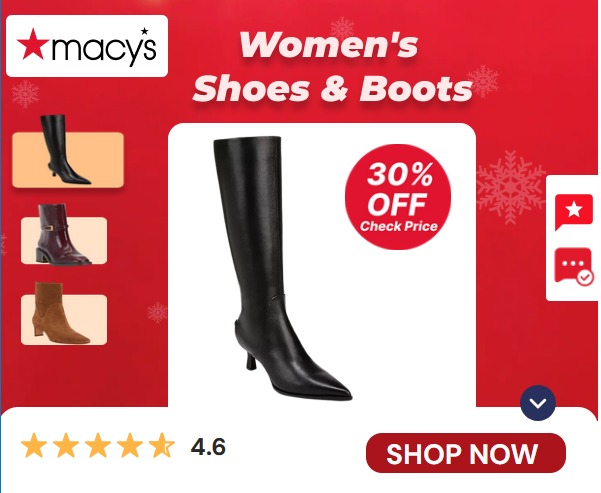This screenshot has width=601, height=493.
Task: Click the SHOP NOW button
Action: tap(466, 454)
